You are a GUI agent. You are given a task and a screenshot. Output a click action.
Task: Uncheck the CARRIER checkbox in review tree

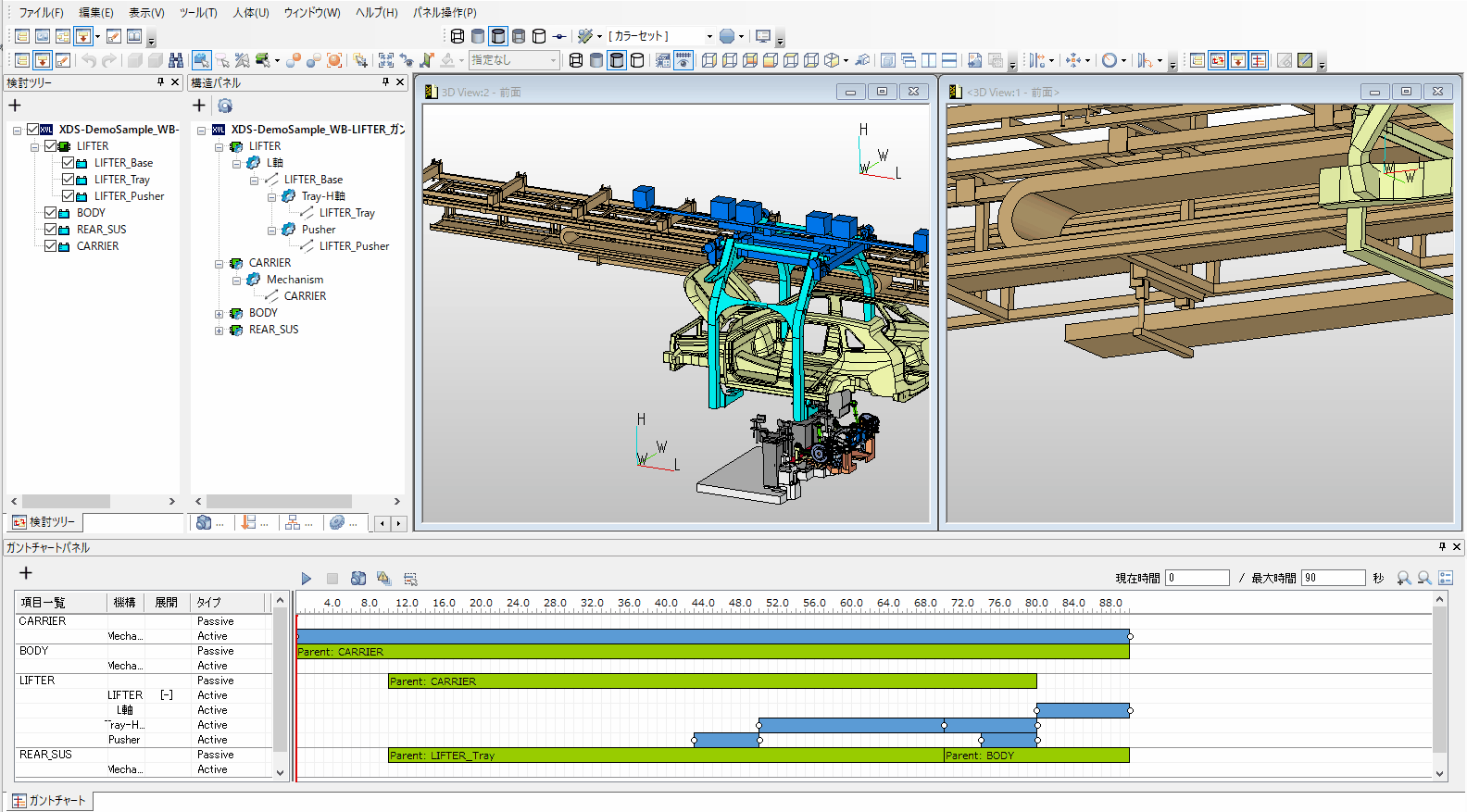coord(51,246)
